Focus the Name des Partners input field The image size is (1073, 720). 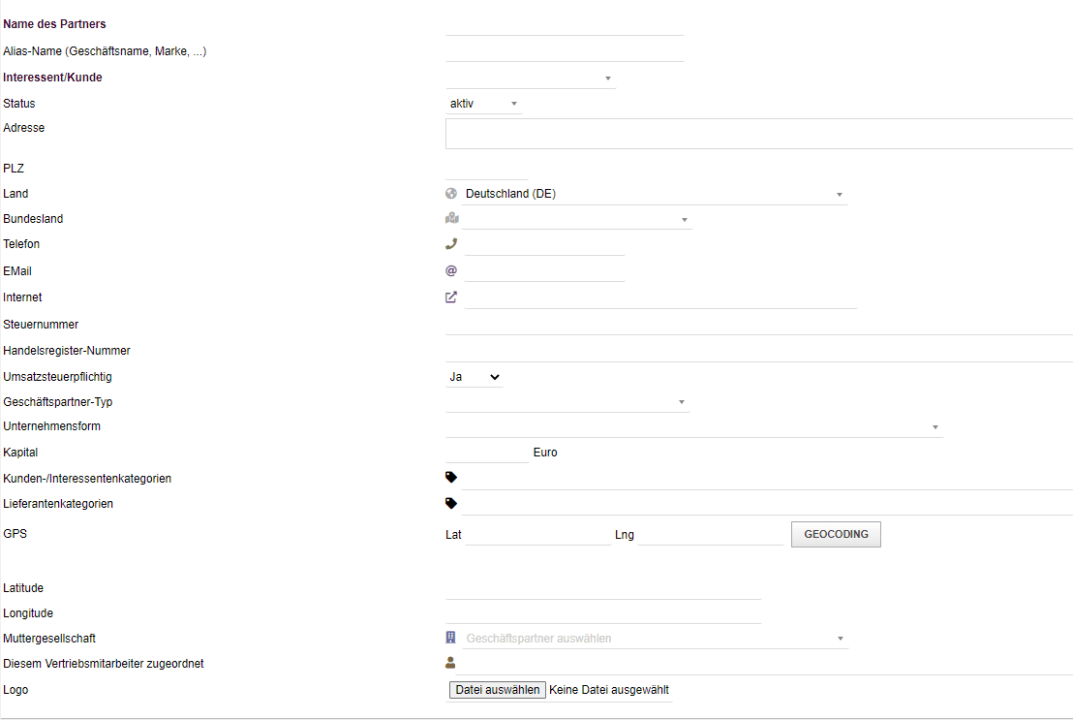[564, 25]
